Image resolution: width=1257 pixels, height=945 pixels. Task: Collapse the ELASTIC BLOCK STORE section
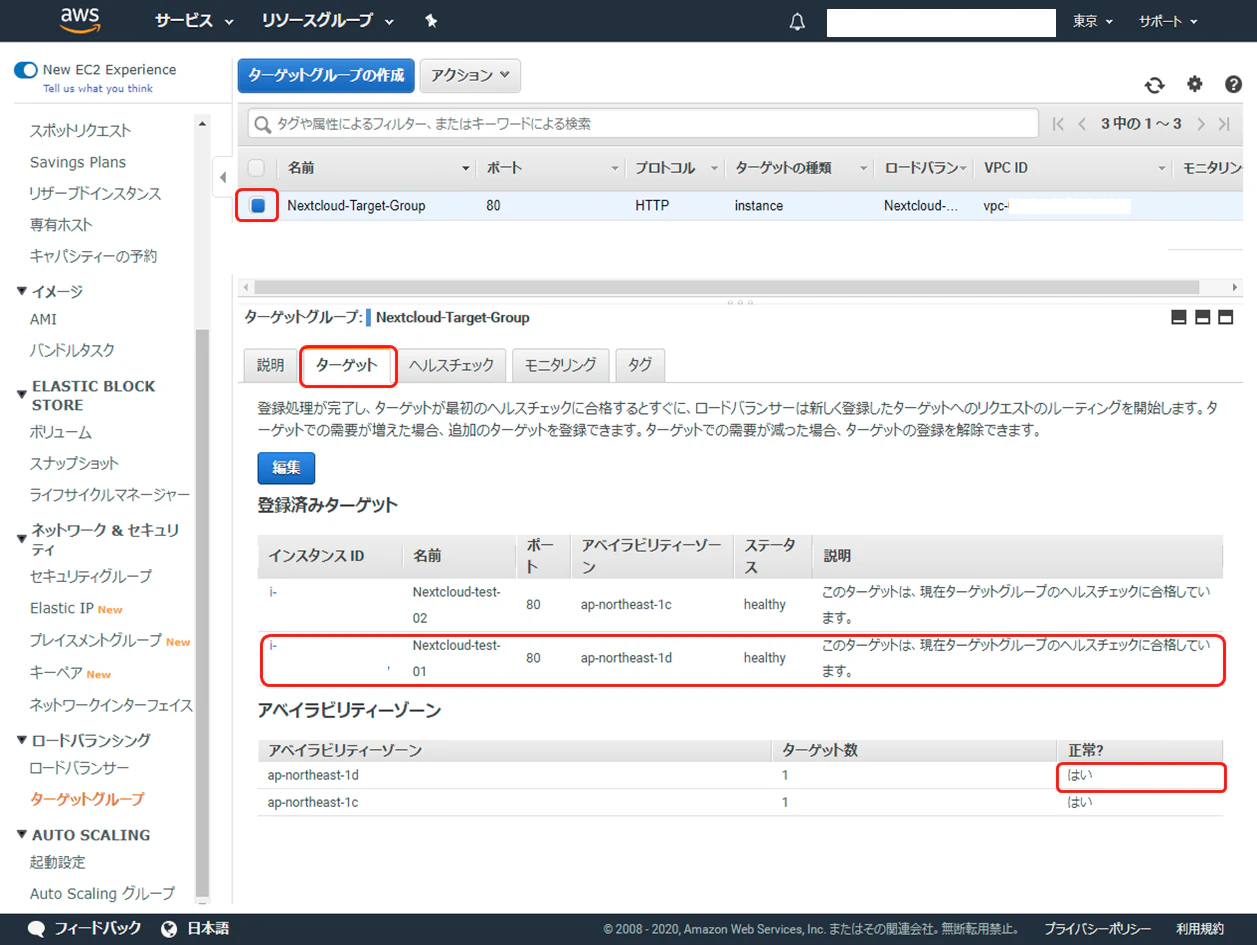point(23,395)
